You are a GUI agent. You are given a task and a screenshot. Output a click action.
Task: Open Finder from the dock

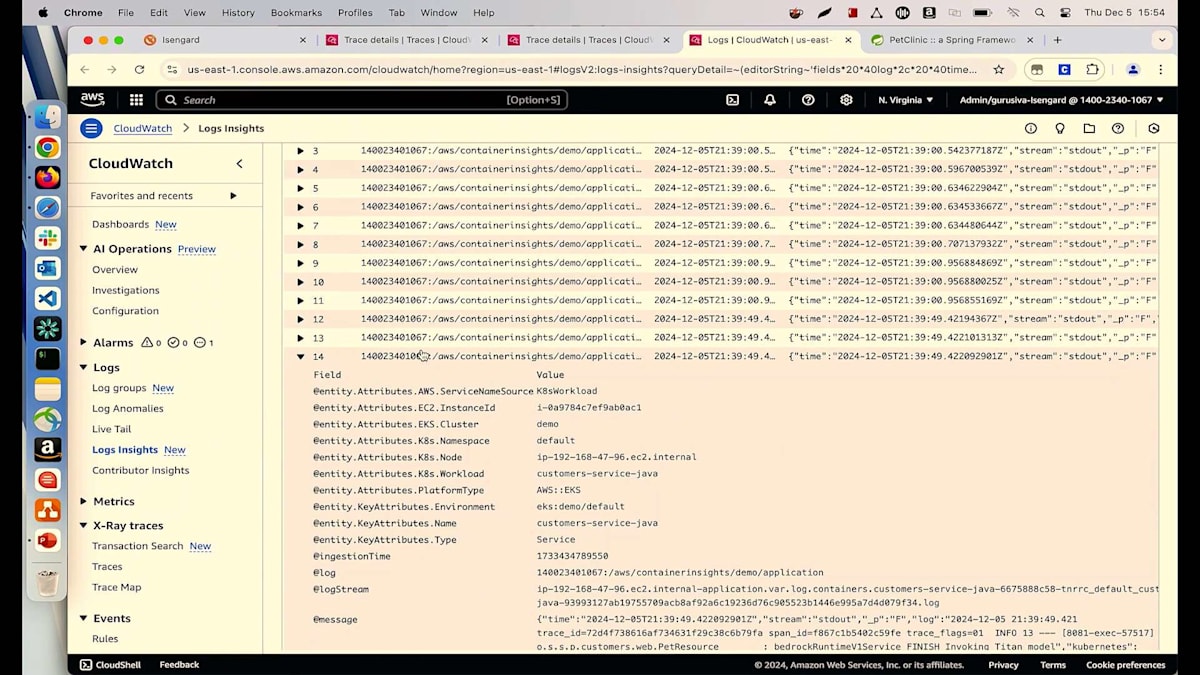pos(47,117)
